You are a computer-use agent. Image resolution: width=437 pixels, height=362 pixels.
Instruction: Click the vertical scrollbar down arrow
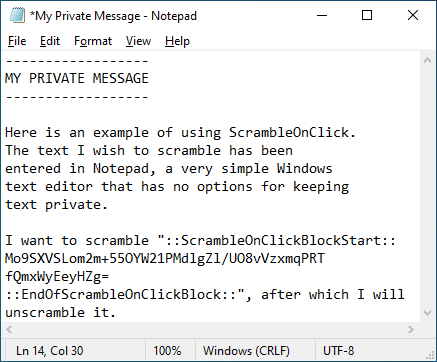pos(427,313)
